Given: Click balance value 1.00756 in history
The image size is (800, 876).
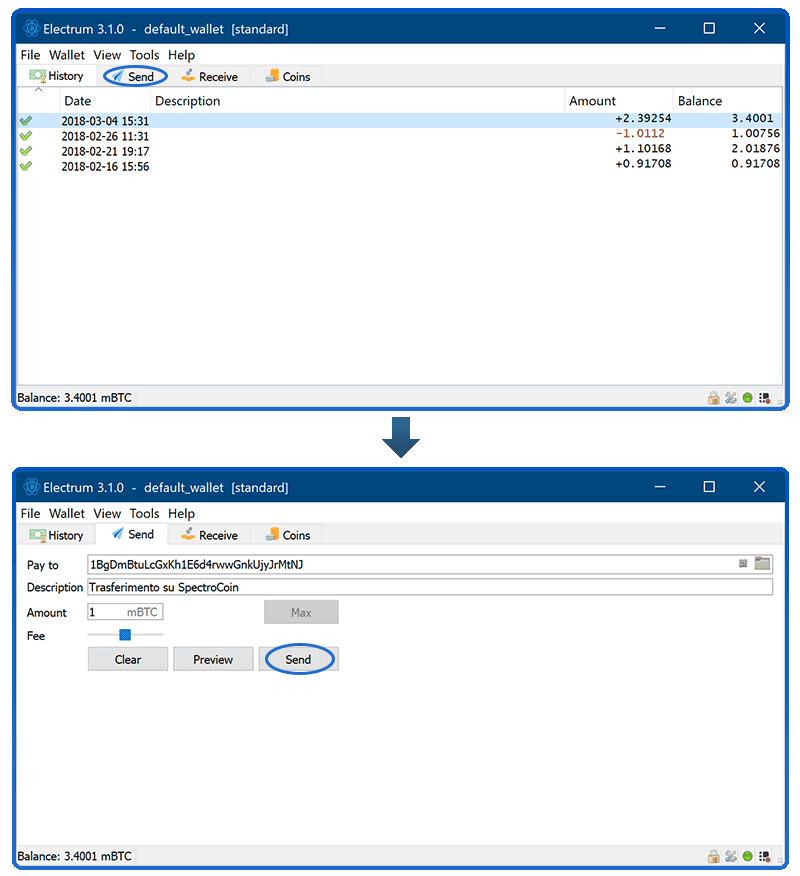Looking at the screenshot, I should tap(755, 134).
